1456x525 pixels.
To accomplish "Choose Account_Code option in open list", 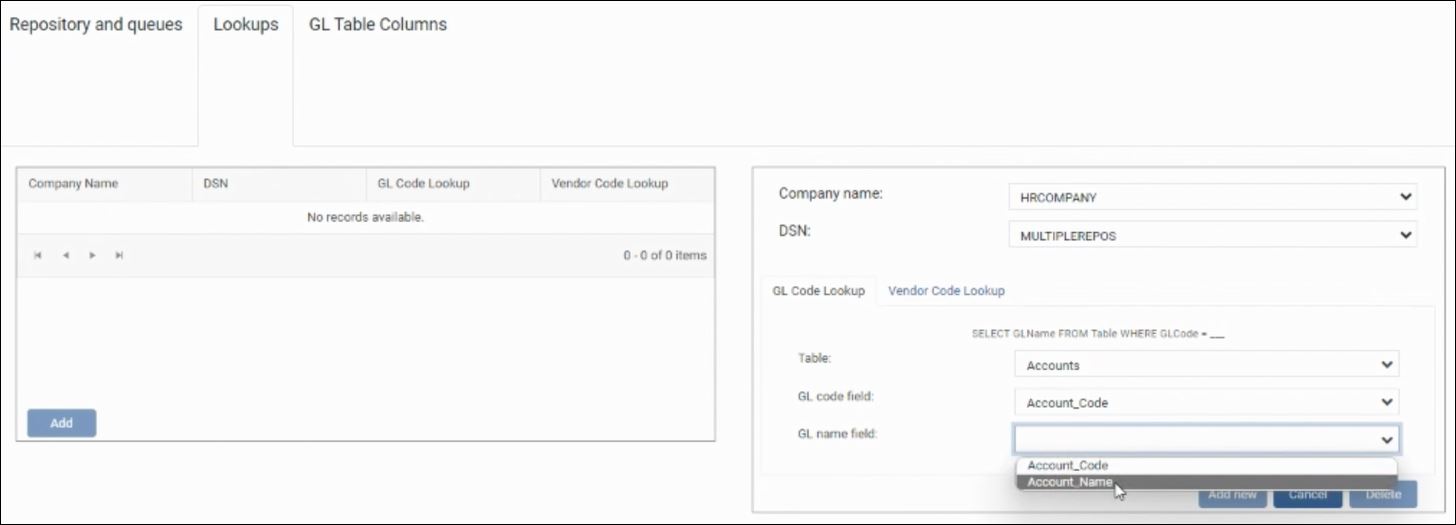I will point(1068,465).
